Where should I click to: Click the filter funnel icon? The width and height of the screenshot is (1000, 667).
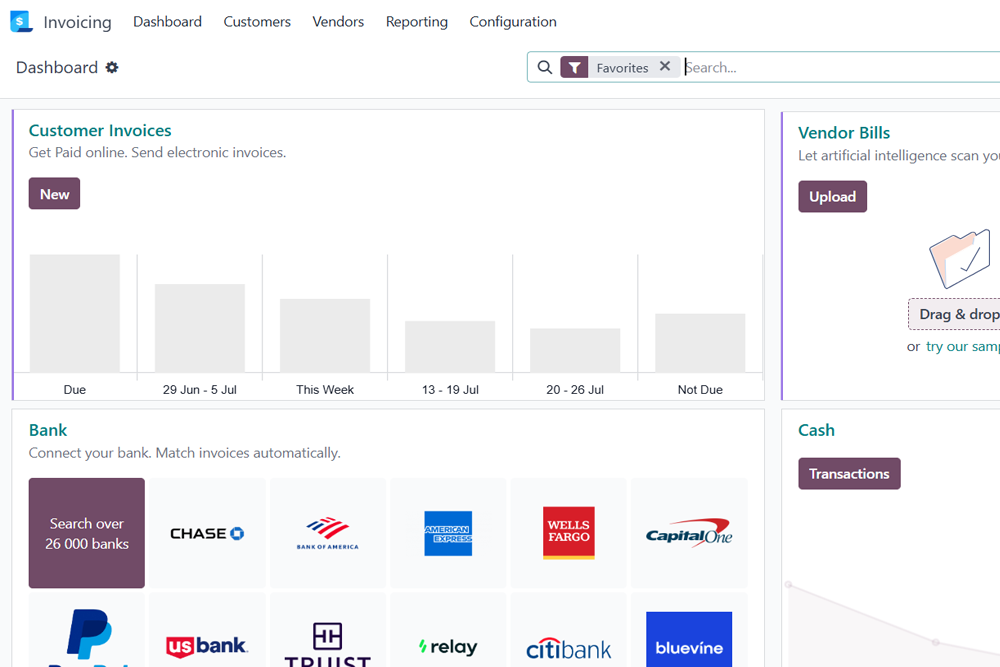tap(574, 68)
